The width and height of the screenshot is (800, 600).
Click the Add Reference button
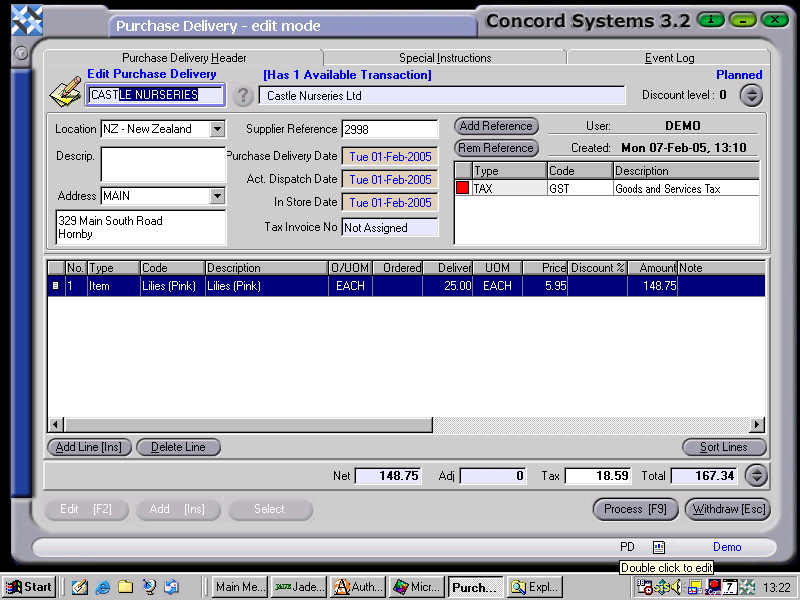[x=495, y=127]
